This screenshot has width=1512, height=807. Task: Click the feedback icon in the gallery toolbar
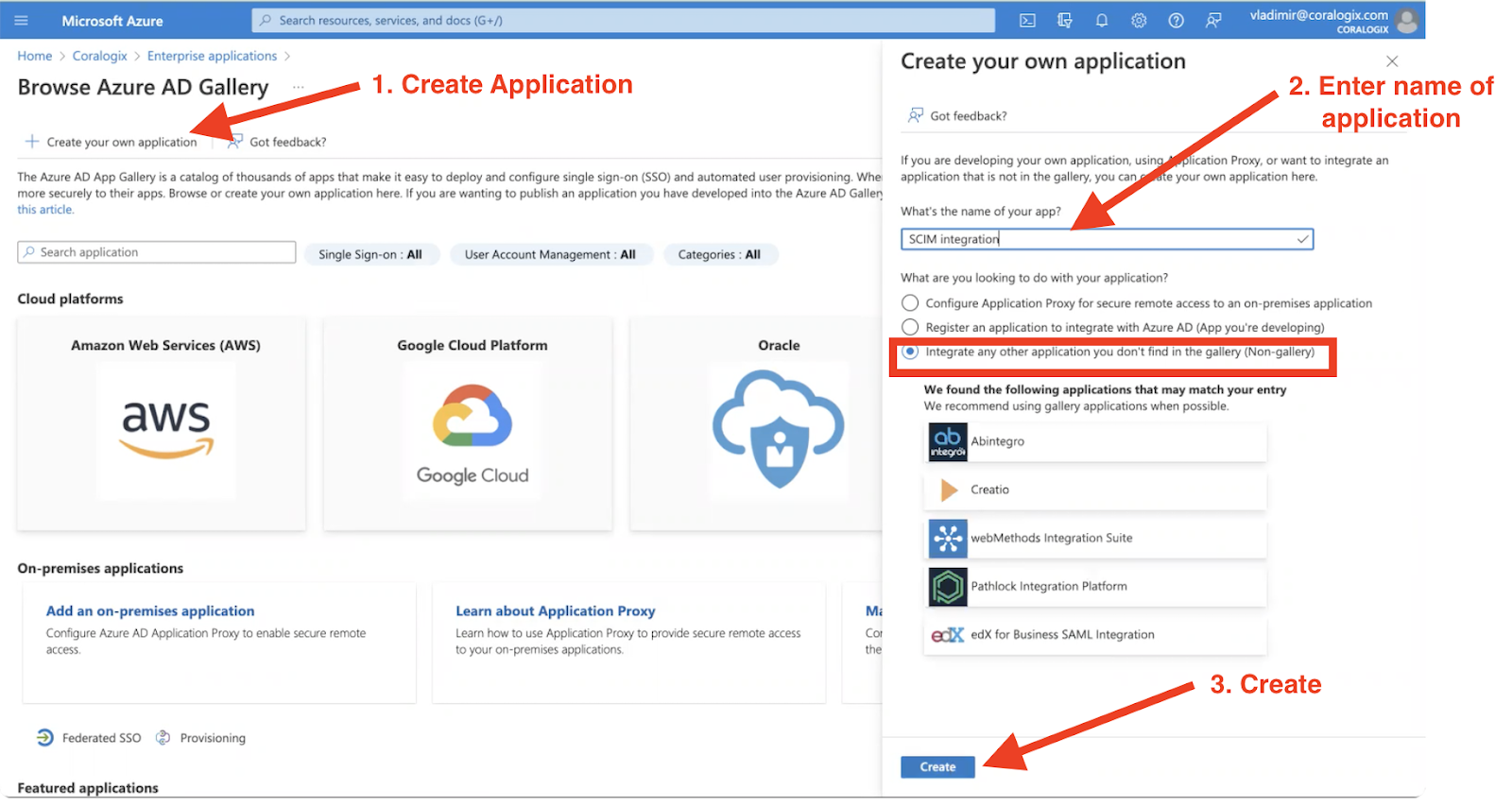[x=234, y=142]
